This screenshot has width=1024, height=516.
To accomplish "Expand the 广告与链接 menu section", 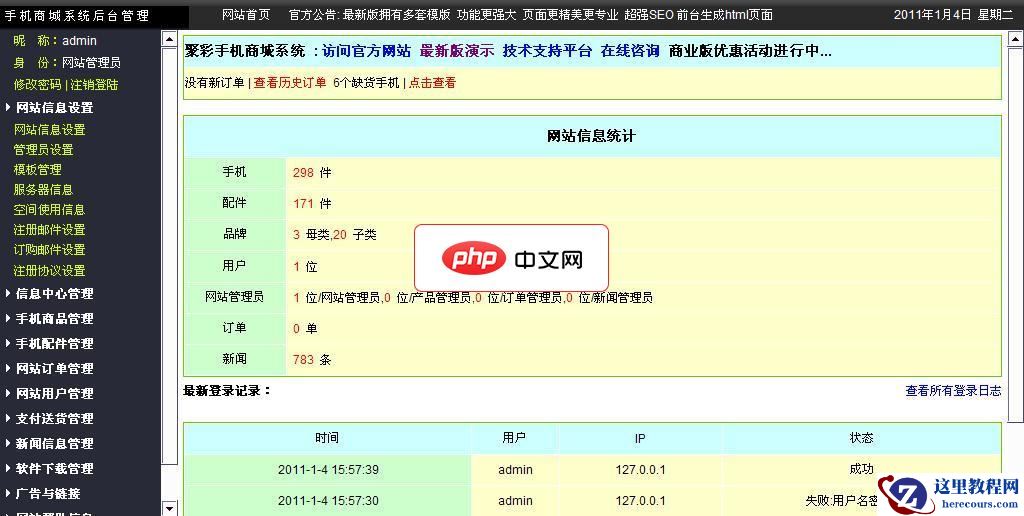I will pos(48,494).
